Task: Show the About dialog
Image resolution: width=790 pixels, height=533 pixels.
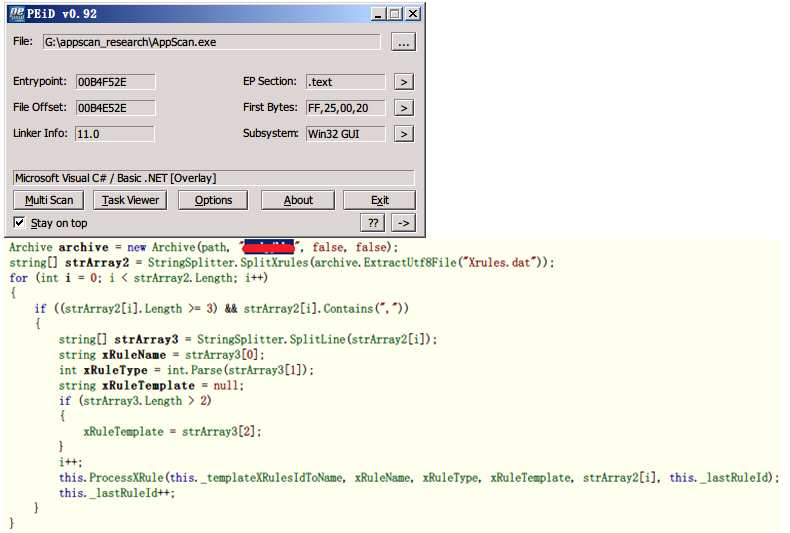Action: pyautogui.click(x=298, y=200)
